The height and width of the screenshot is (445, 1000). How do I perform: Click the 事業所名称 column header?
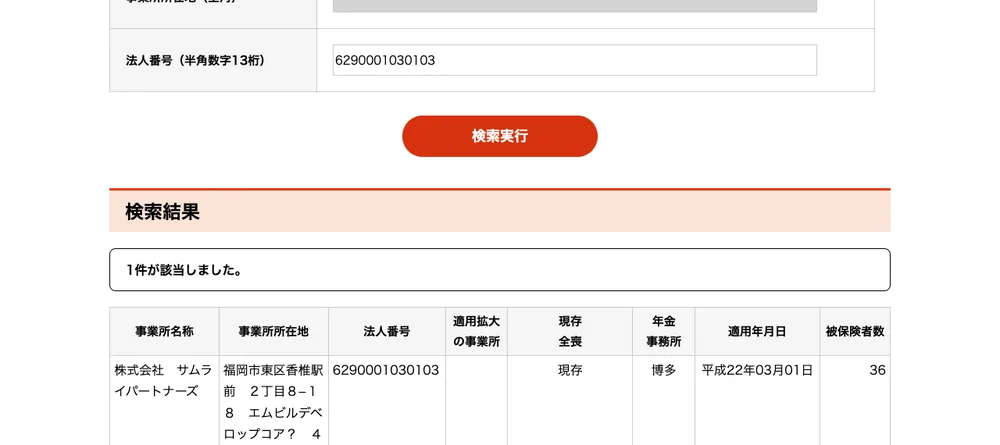pos(165,332)
